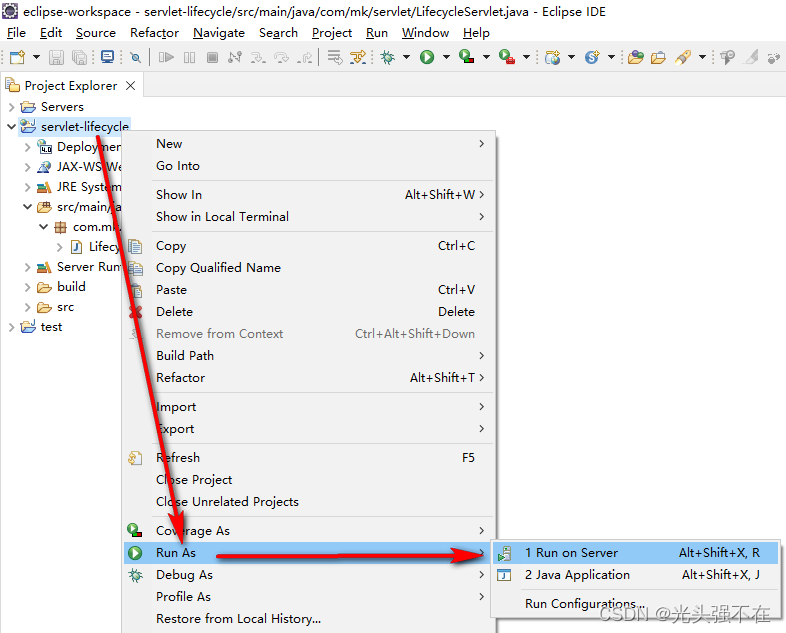Click the green Run toolbar button
This screenshot has width=786, height=633.
click(427, 57)
